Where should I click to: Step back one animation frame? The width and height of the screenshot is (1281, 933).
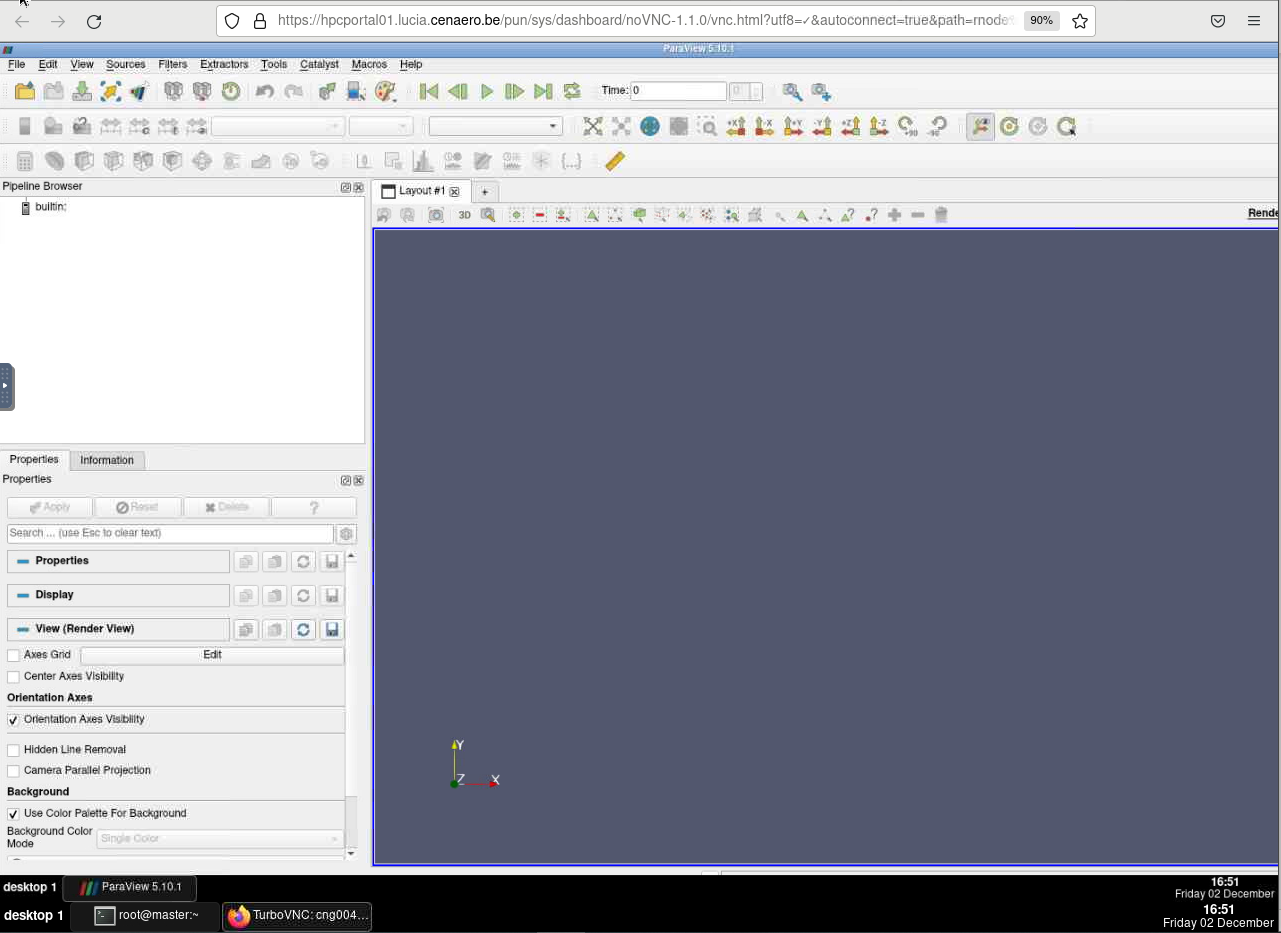point(458,91)
